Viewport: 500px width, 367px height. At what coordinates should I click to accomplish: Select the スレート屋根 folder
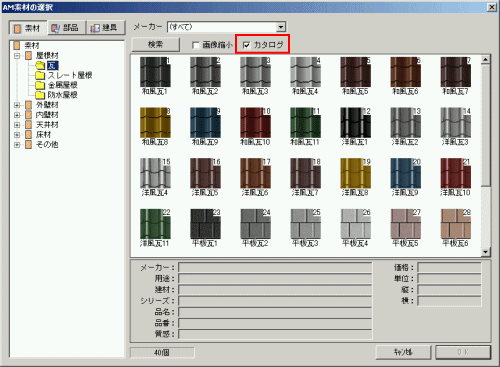[70, 75]
